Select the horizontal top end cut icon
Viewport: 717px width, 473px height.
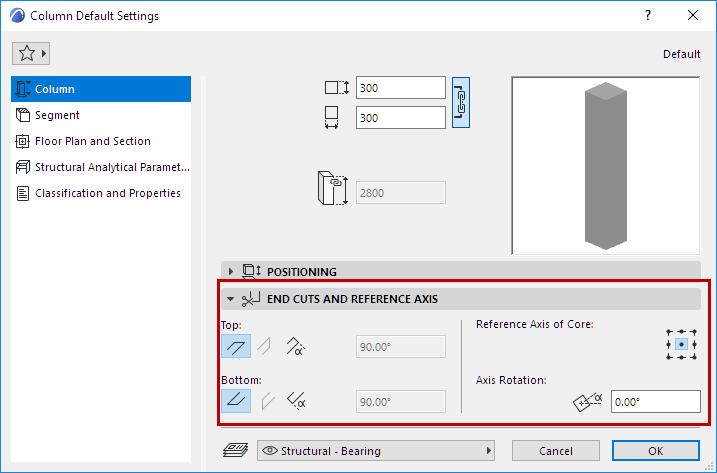point(236,346)
